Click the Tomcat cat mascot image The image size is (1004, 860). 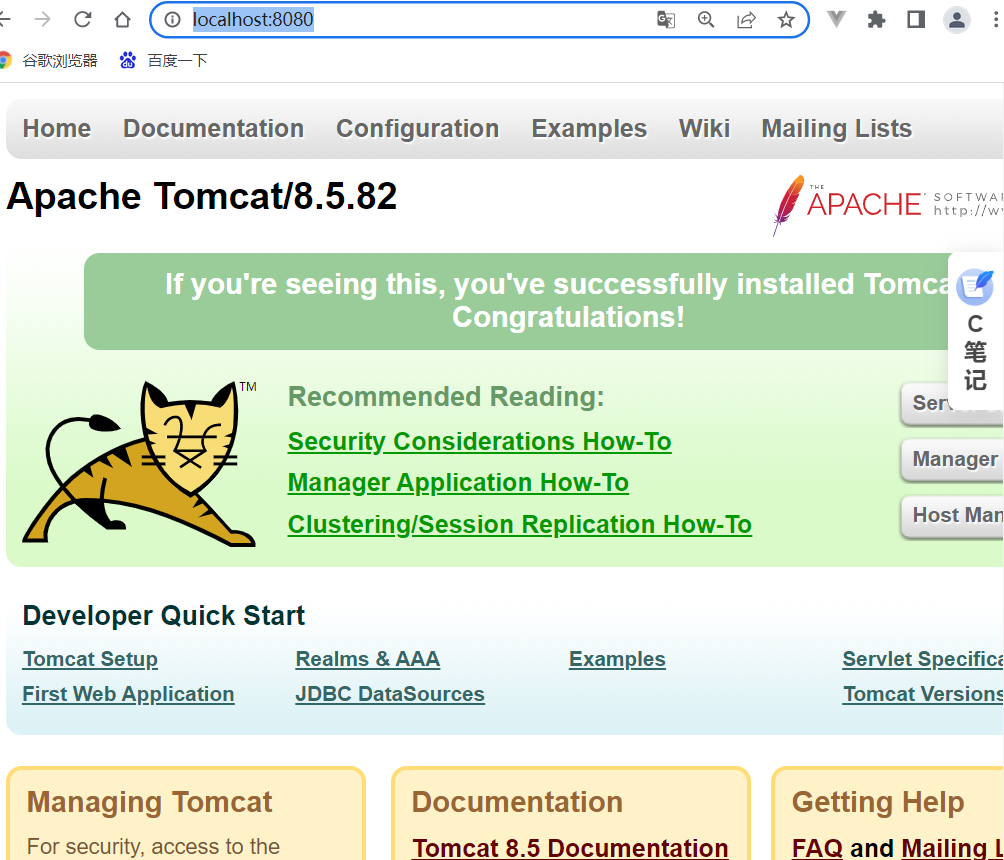tap(140, 464)
